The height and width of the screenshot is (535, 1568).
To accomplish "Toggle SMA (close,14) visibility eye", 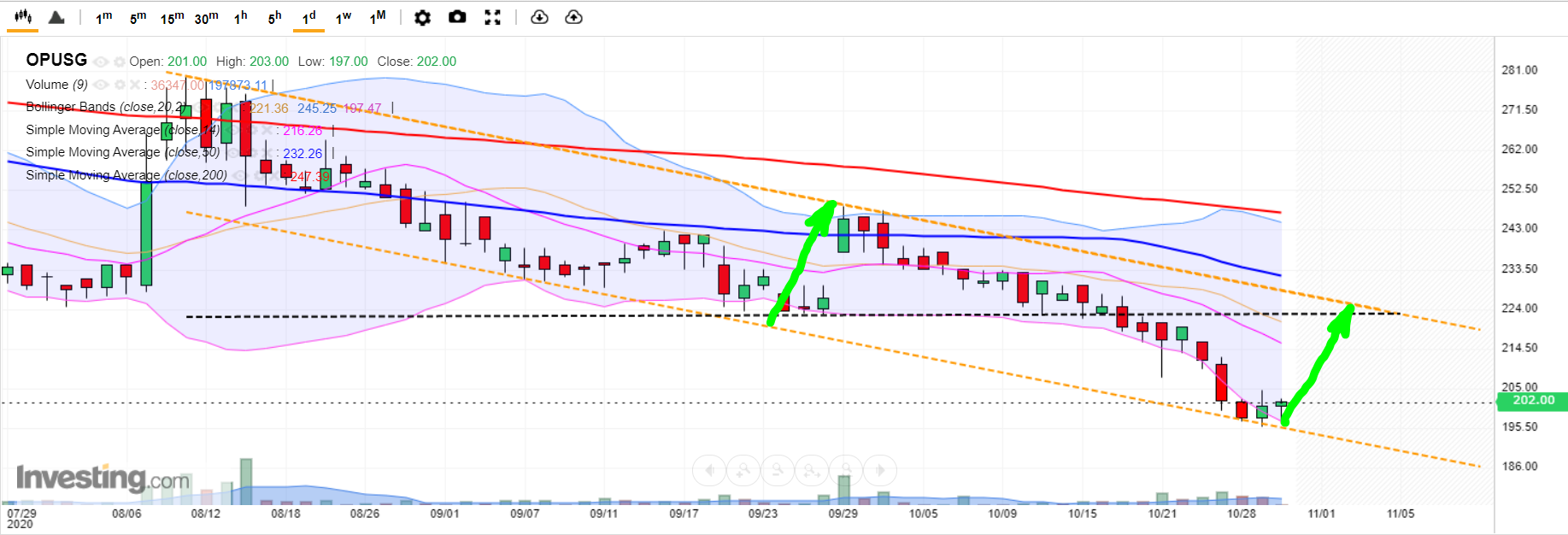I will [232, 130].
